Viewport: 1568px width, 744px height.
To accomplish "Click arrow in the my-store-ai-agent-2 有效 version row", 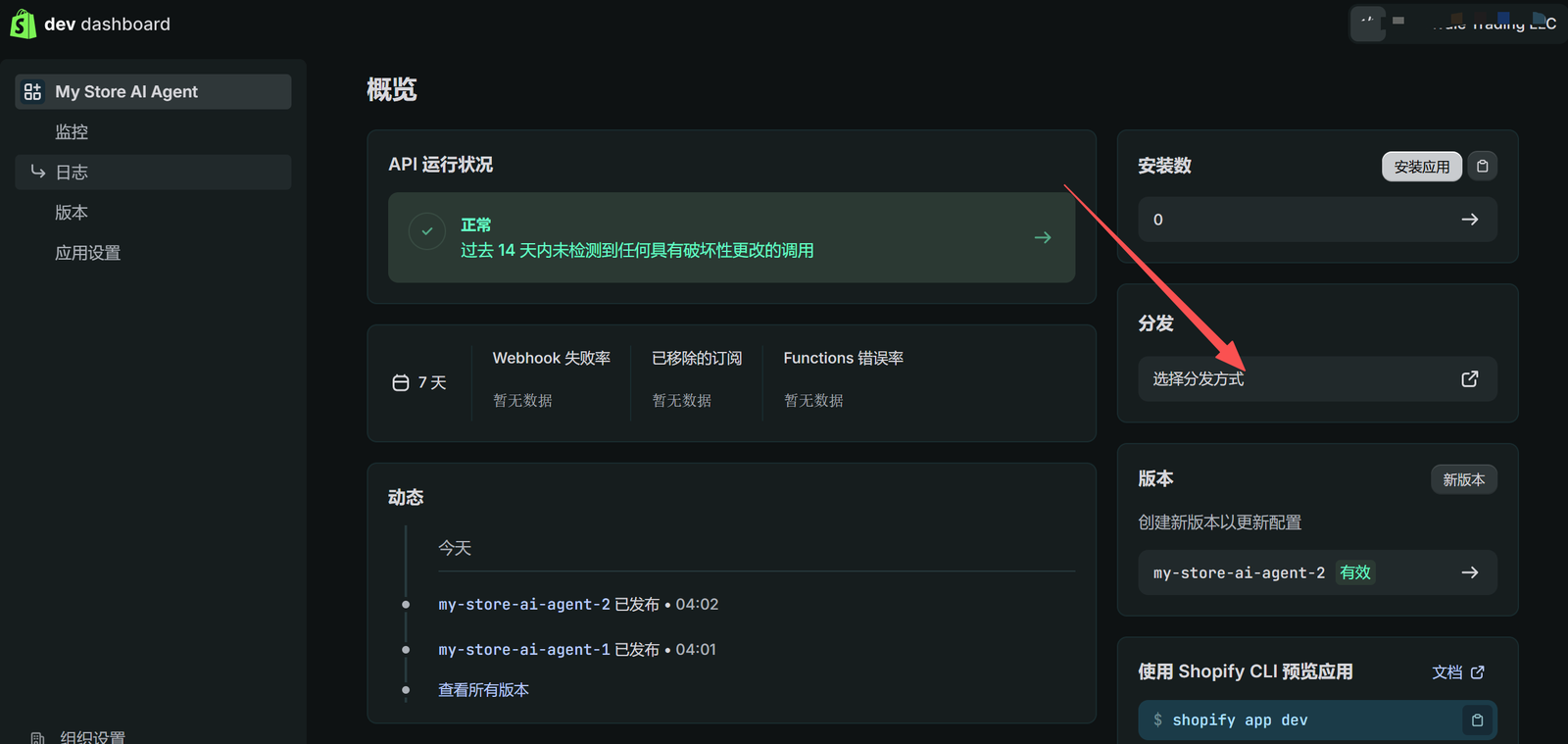I will point(1469,572).
